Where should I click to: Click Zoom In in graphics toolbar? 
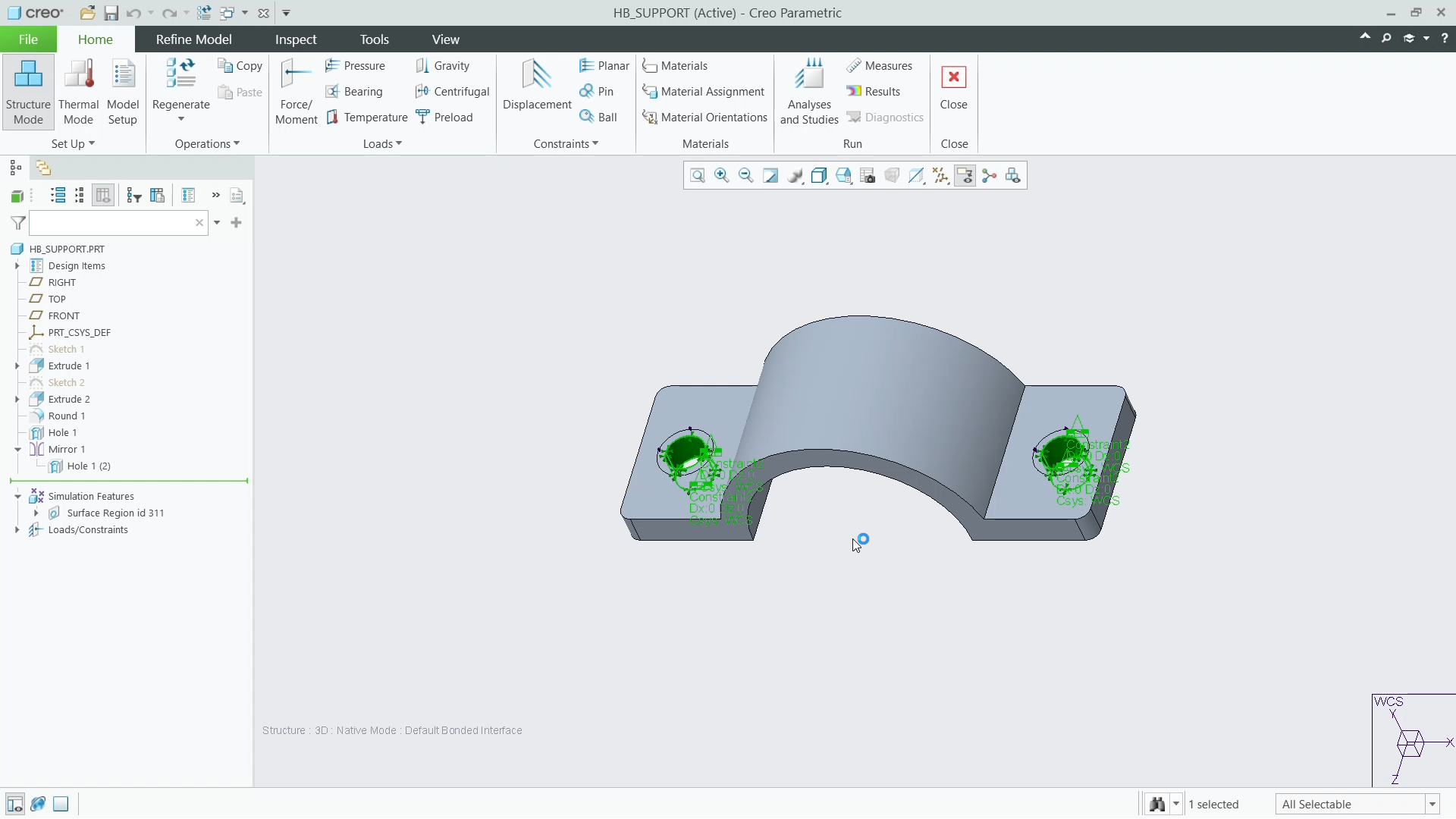point(722,176)
